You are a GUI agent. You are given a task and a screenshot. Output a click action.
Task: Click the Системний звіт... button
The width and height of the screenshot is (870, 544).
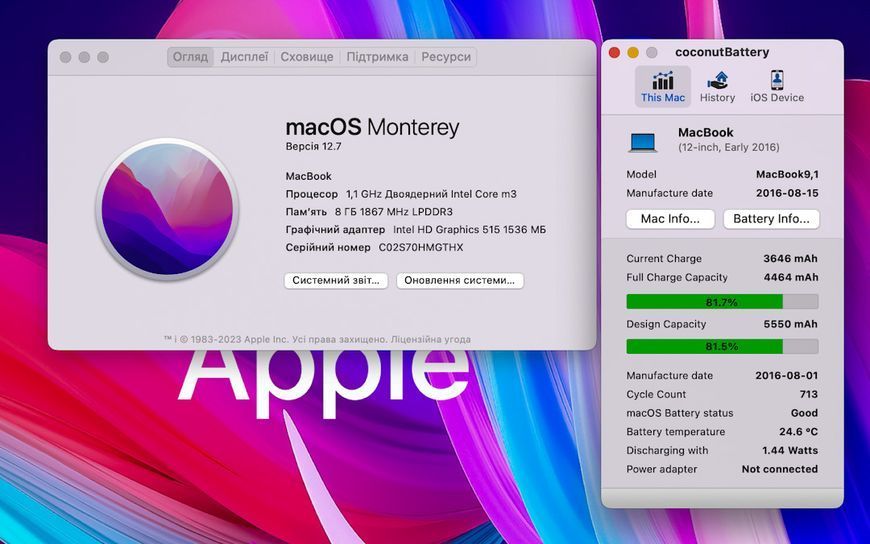coord(336,280)
